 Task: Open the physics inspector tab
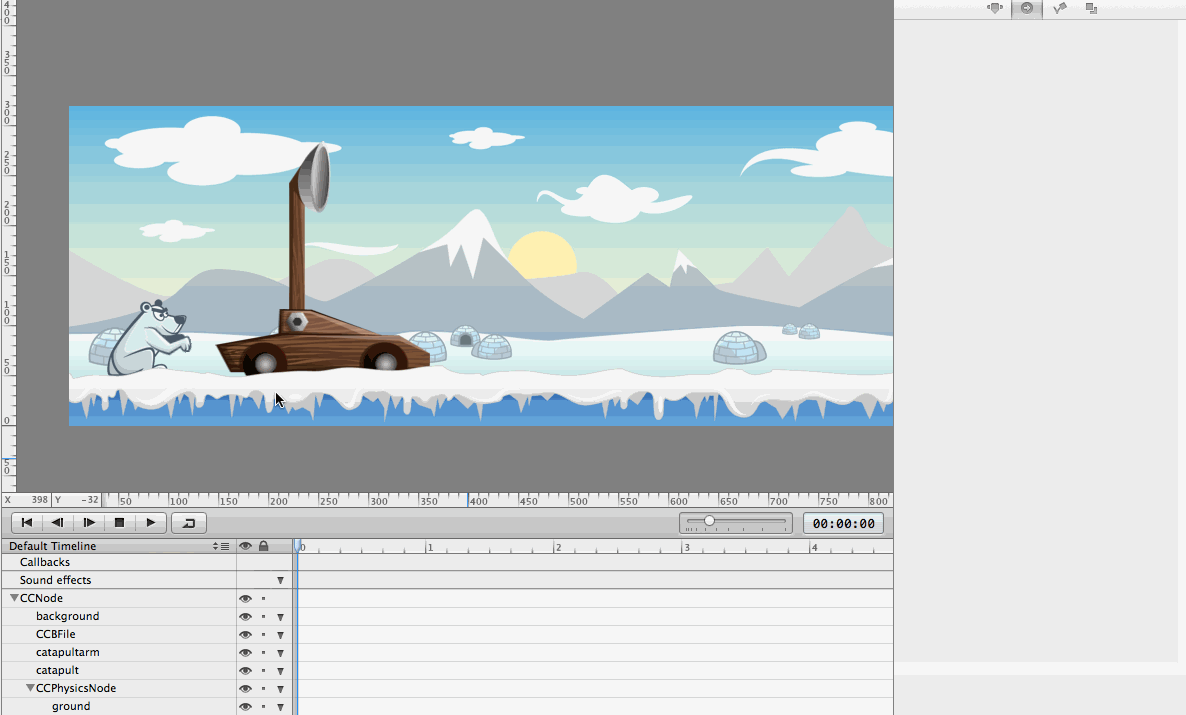coord(1060,8)
